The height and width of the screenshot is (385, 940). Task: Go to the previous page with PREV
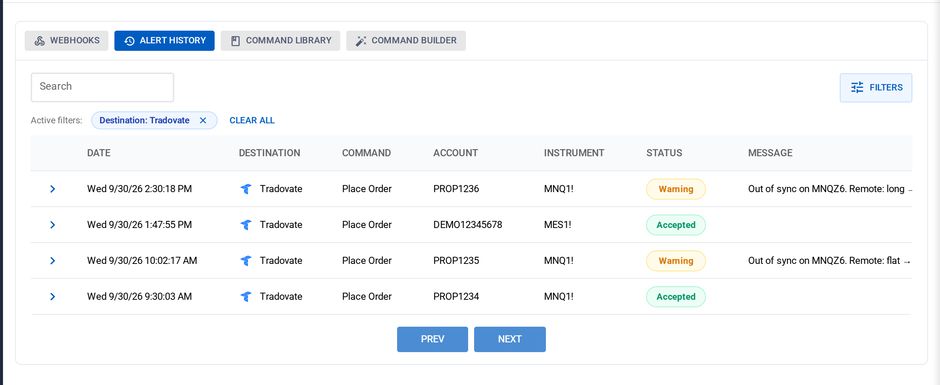coord(432,339)
